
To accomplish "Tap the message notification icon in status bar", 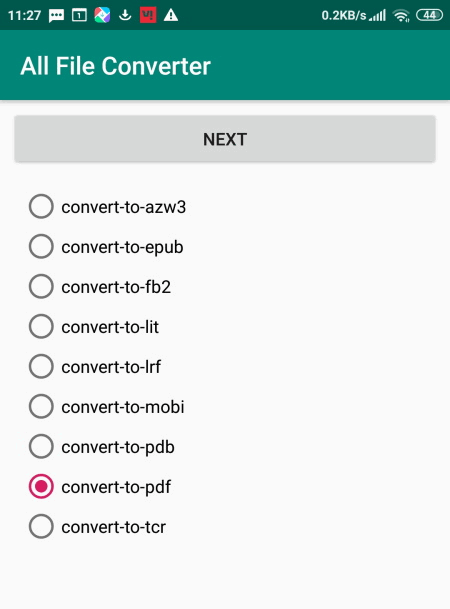I will point(56,16).
